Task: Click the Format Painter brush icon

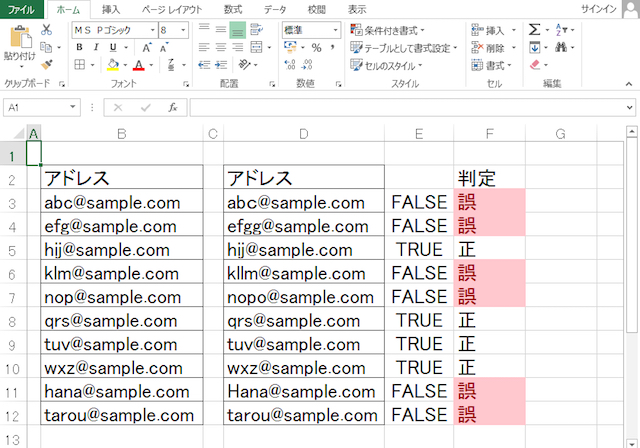Action: (x=47, y=64)
